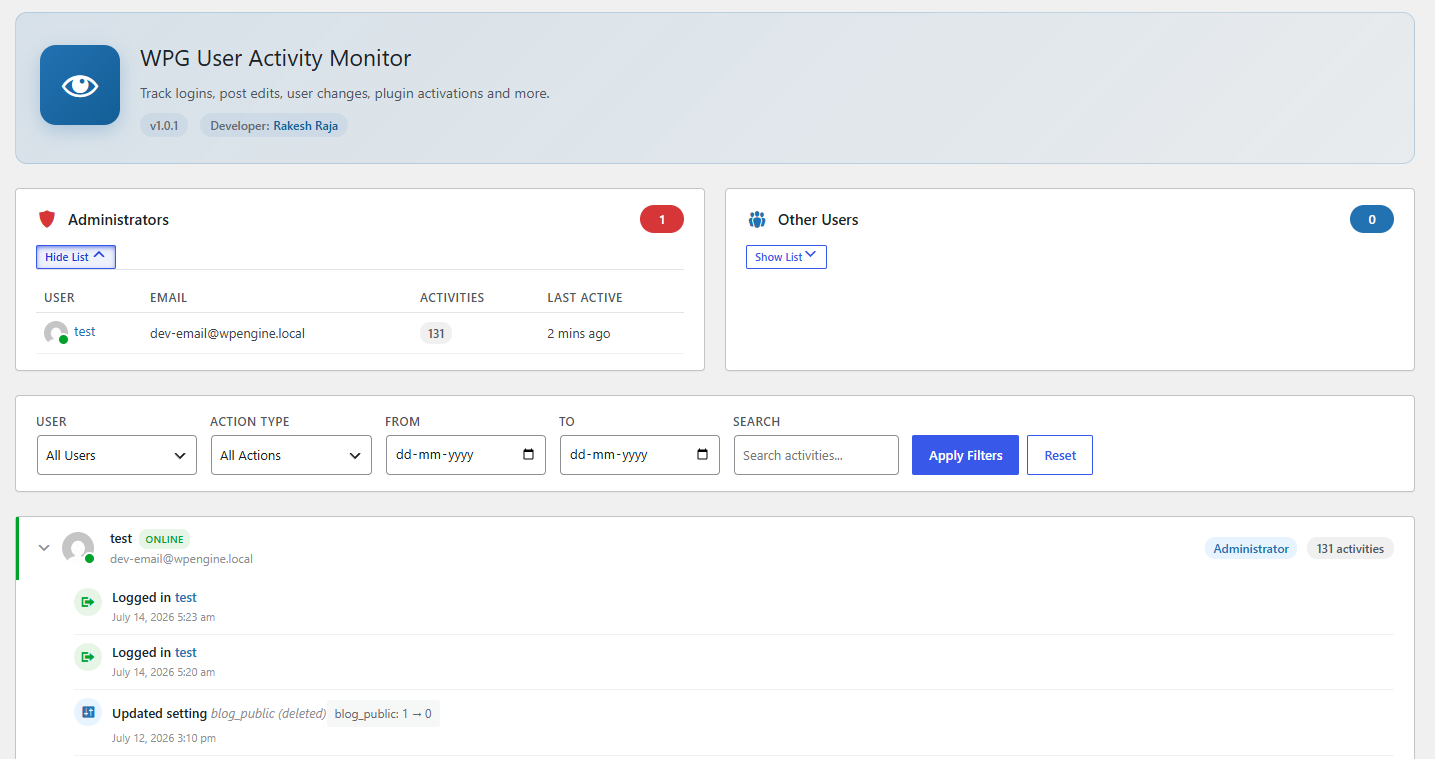Open the calendar picker in TO field

tap(703, 455)
